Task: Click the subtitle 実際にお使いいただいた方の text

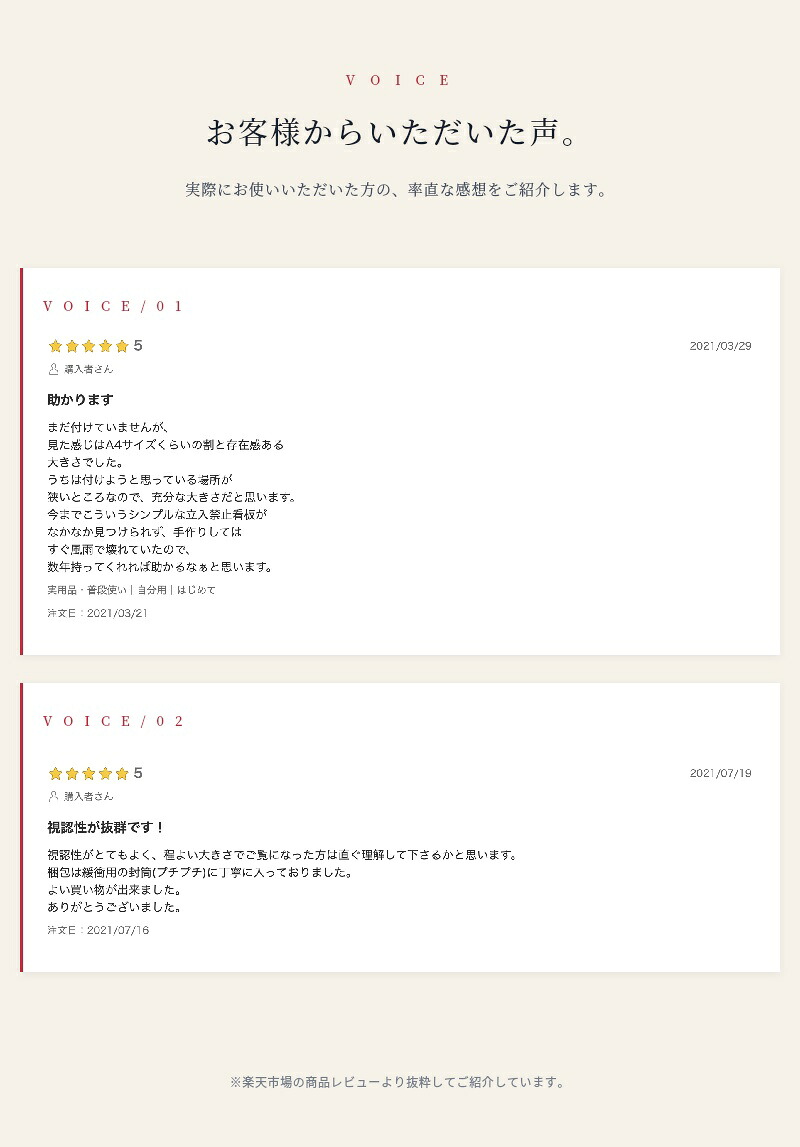Action: tap(395, 189)
